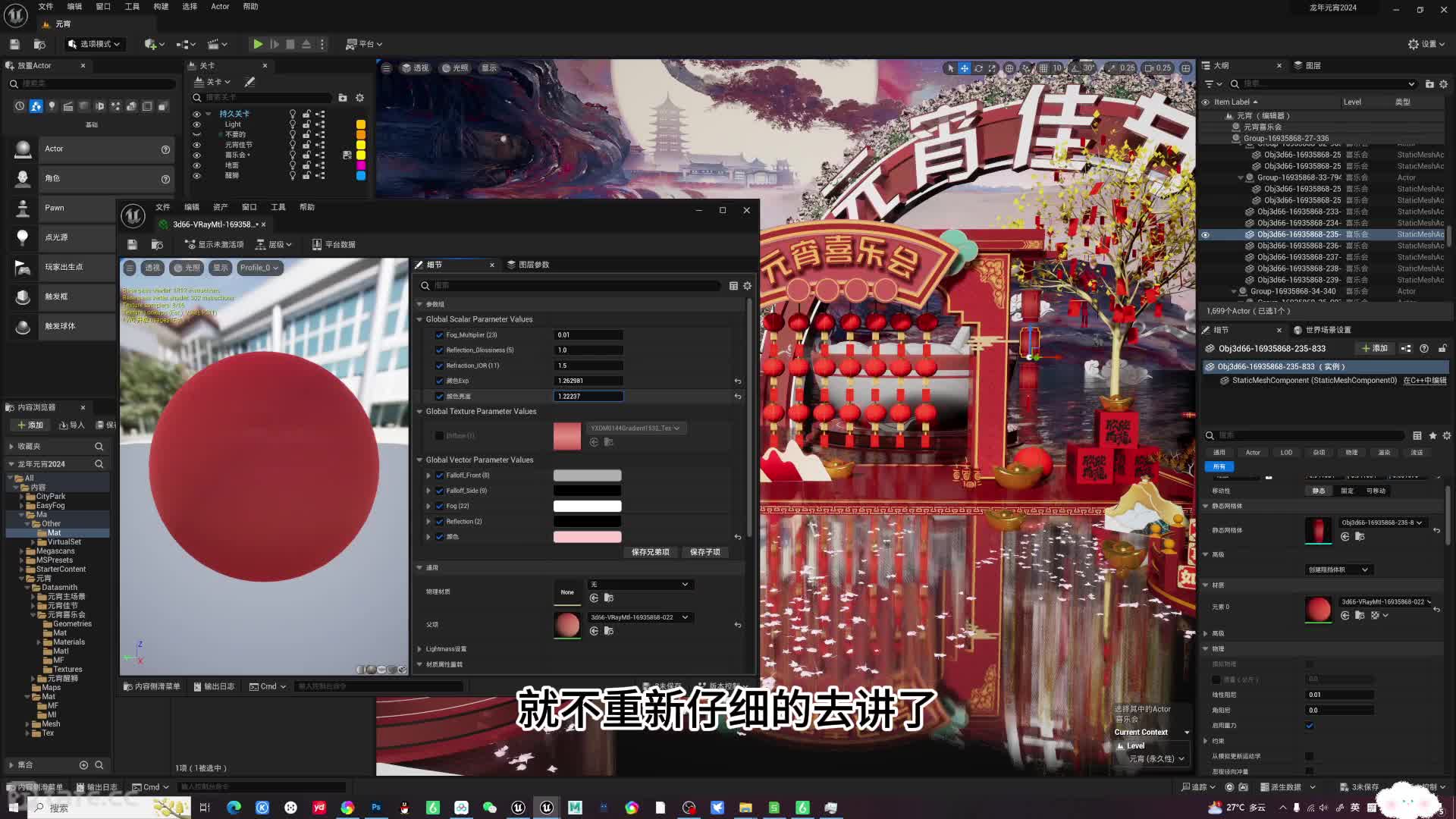Screen dimensions: 1456x819
Task: Click 在C++中编辑 link
Action: tap(1425, 381)
